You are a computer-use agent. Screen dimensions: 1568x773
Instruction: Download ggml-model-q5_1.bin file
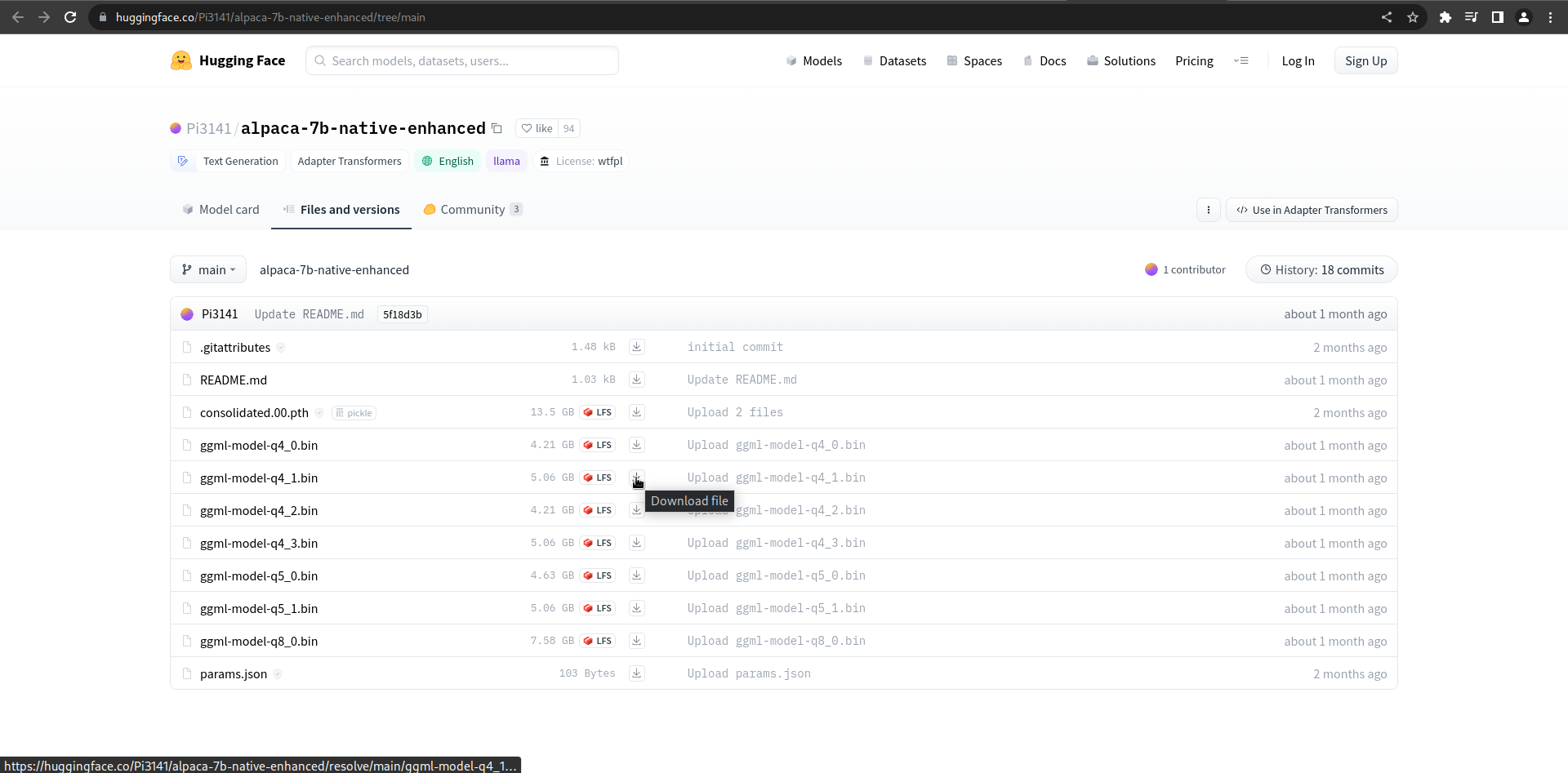(x=636, y=608)
